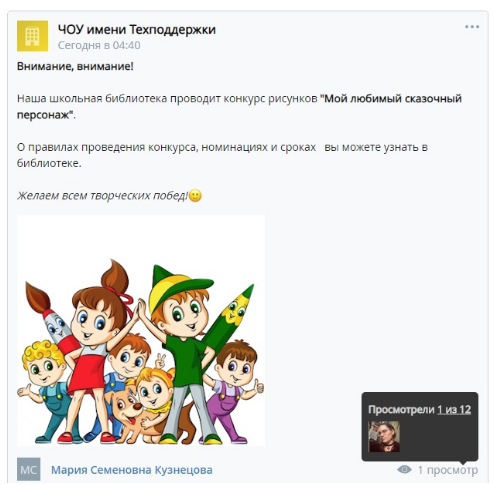Click the bold contest title Мой любимый сказочный
Image resolution: width=494 pixels, height=485 pixels.
(x=392, y=99)
